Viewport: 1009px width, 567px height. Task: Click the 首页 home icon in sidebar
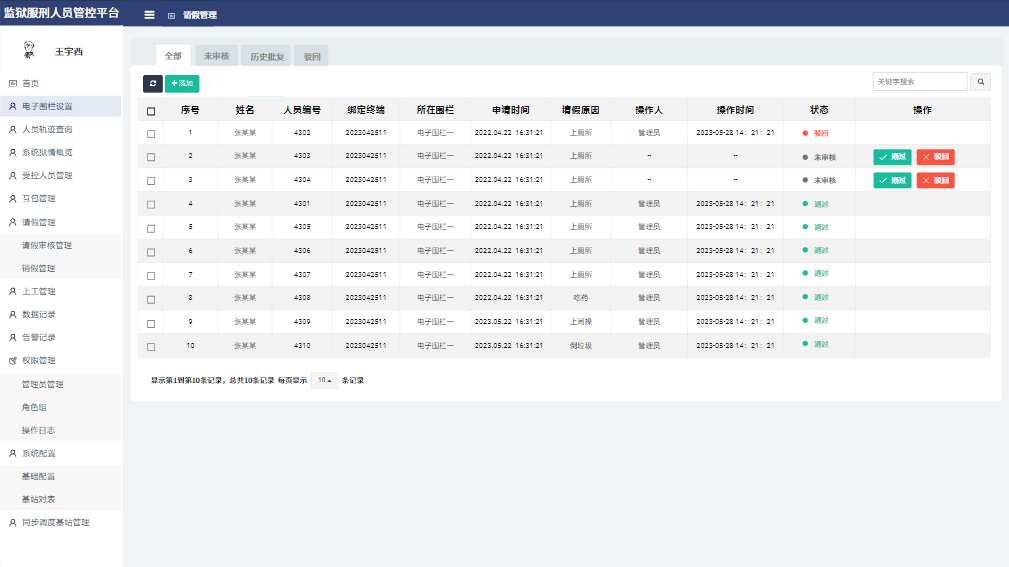point(13,83)
